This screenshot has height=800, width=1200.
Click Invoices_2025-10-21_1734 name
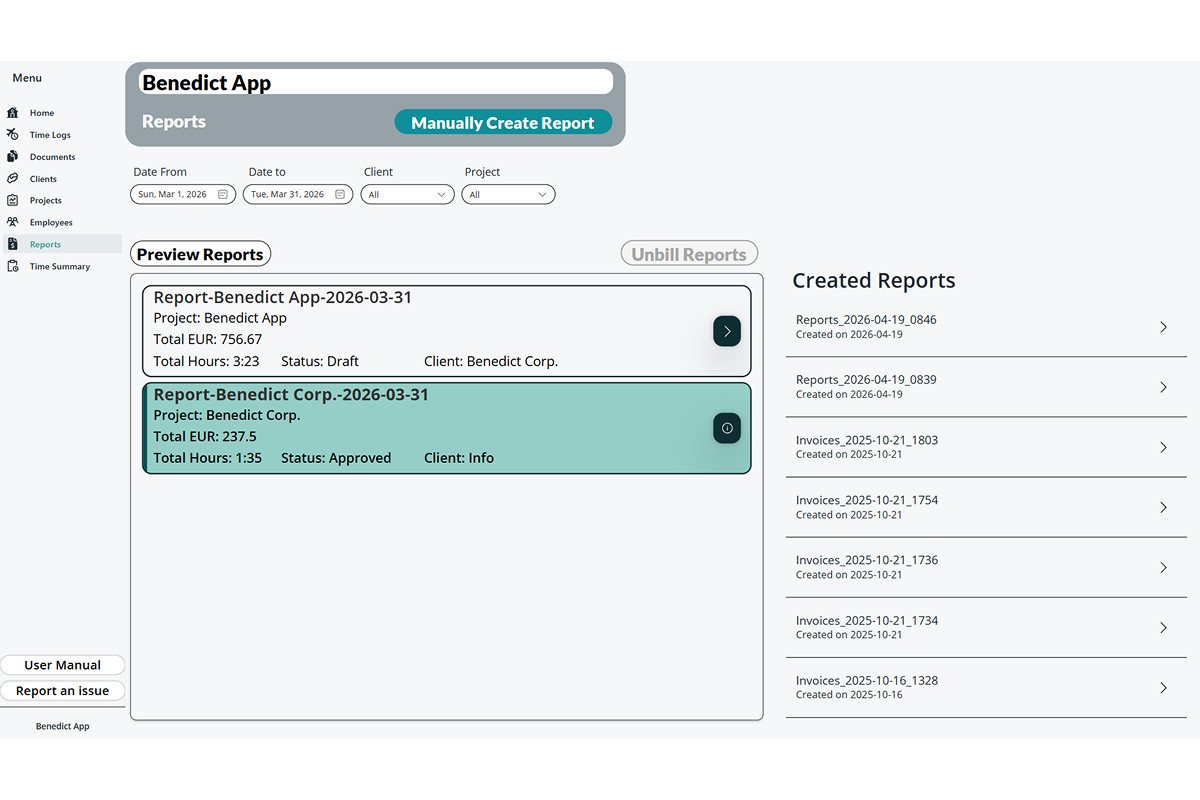pyautogui.click(x=867, y=620)
